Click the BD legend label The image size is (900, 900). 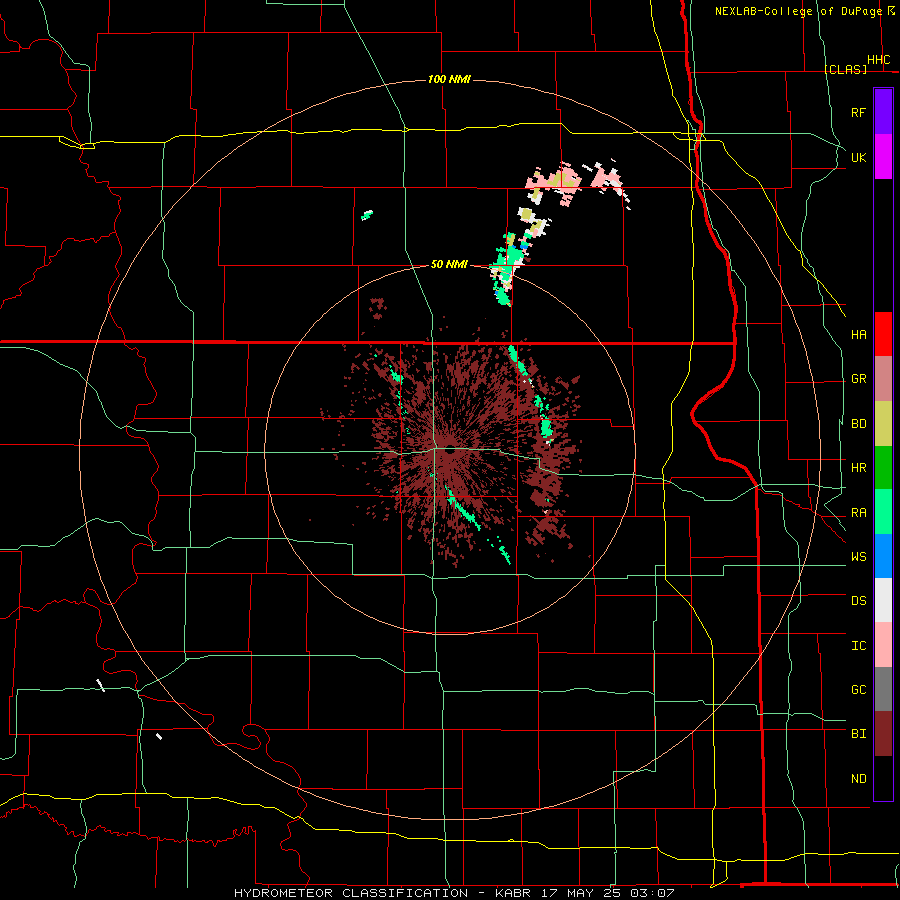pyautogui.click(x=858, y=424)
